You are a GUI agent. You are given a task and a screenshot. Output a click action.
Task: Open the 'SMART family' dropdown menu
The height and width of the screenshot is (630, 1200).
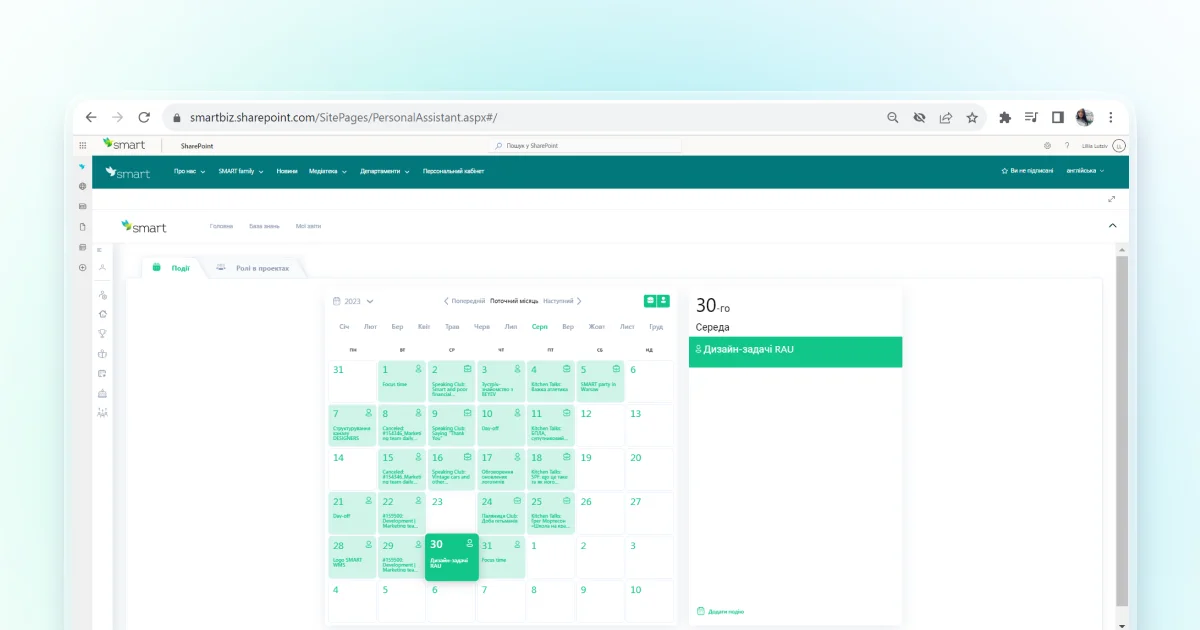click(241, 171)
